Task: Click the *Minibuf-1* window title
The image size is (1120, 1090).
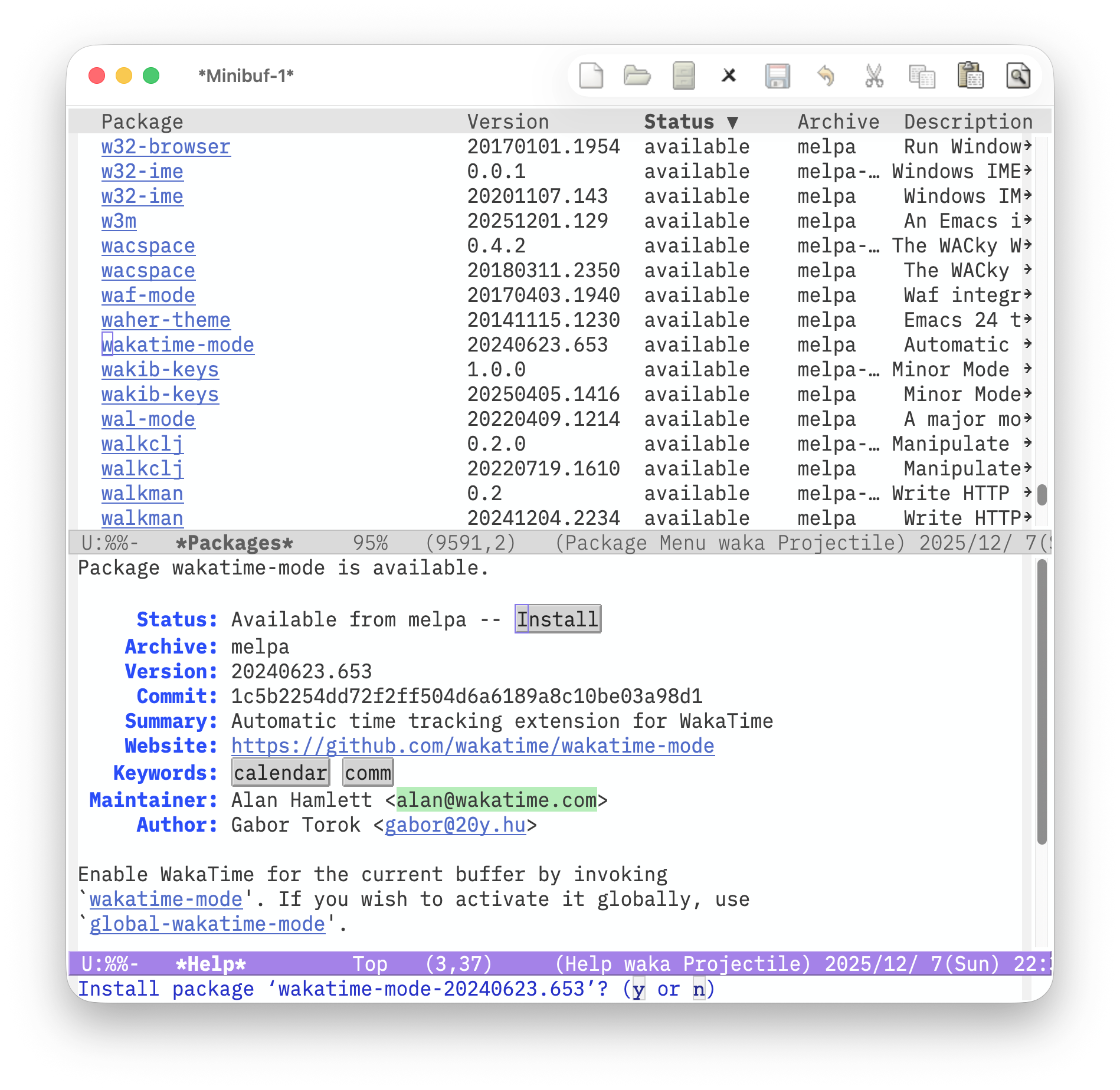Action: point(246,75)
